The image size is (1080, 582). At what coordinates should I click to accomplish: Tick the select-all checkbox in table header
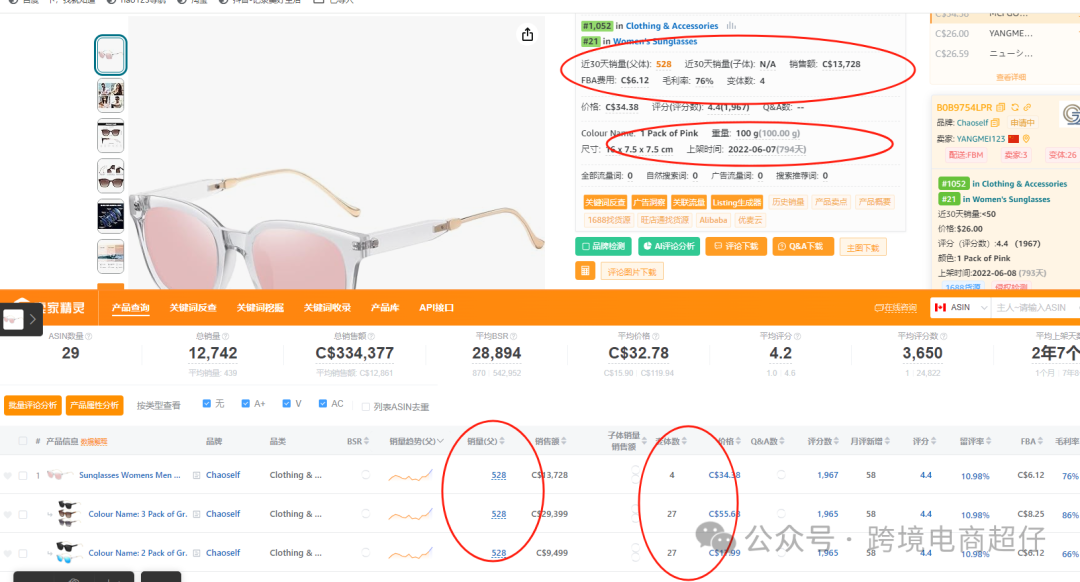(23, 441)
